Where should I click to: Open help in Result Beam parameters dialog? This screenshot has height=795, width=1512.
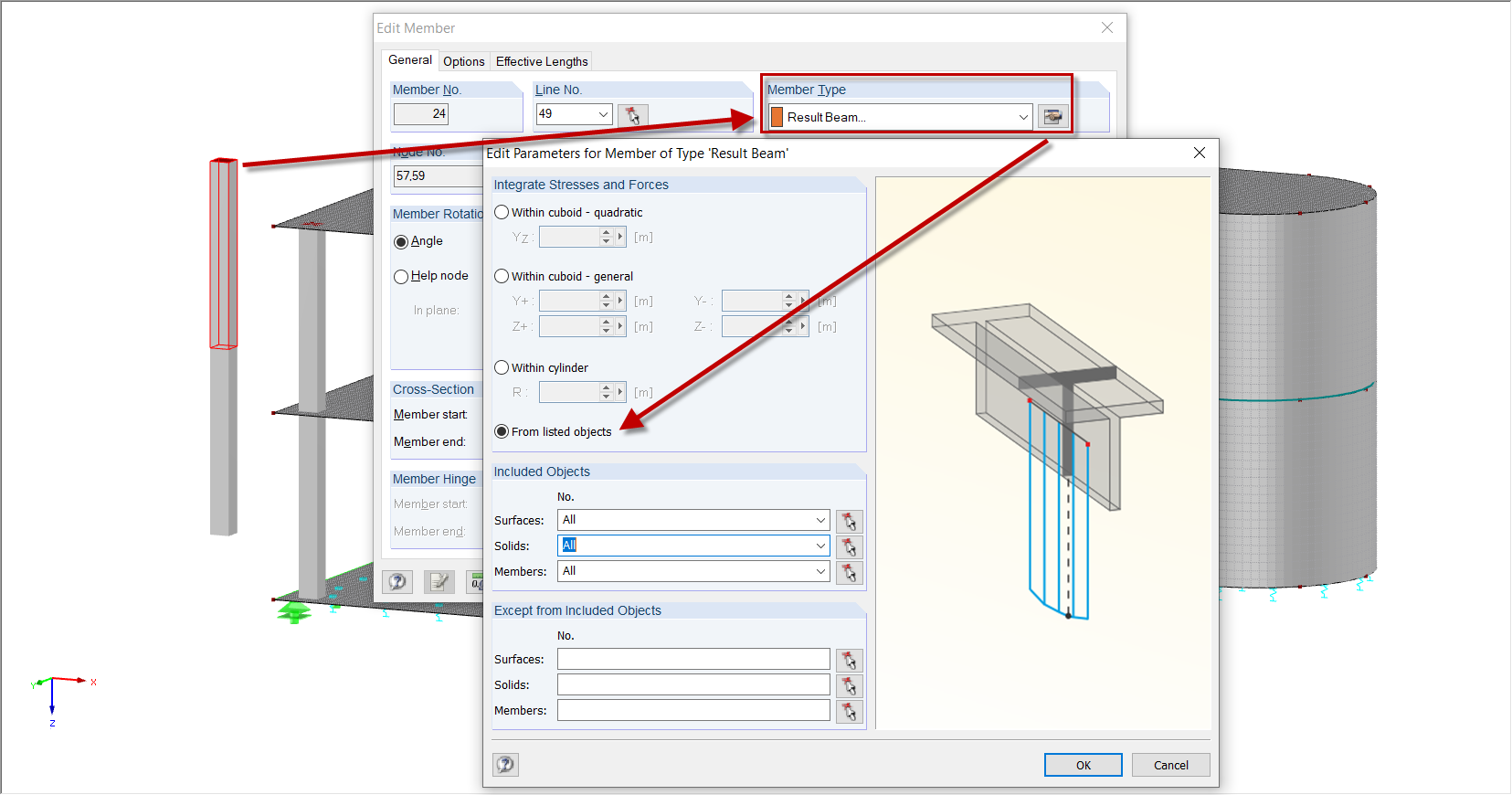pos(506,765)
